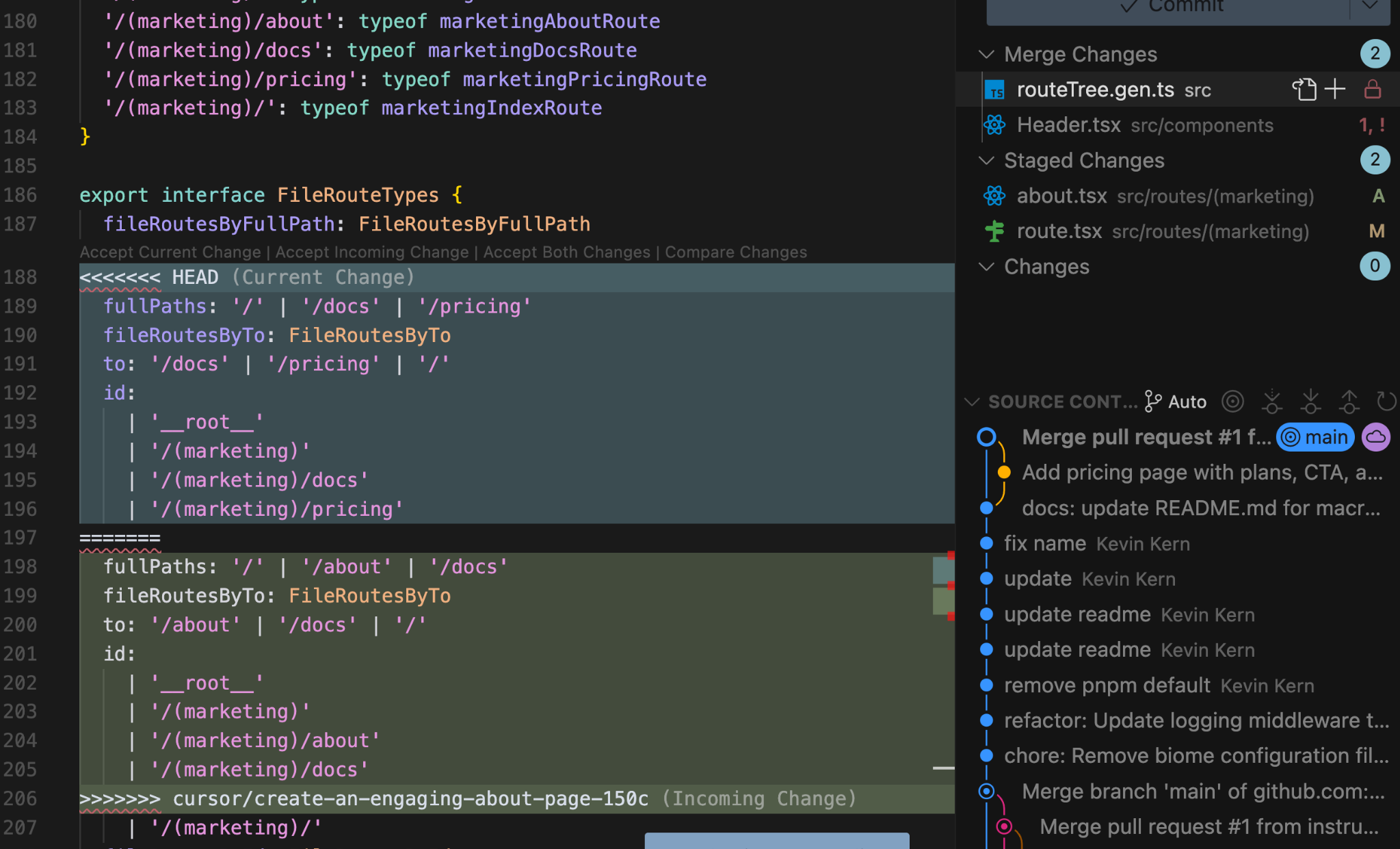Collapse the Source Control graph section
1400x849 pixels.
(972, 402)
